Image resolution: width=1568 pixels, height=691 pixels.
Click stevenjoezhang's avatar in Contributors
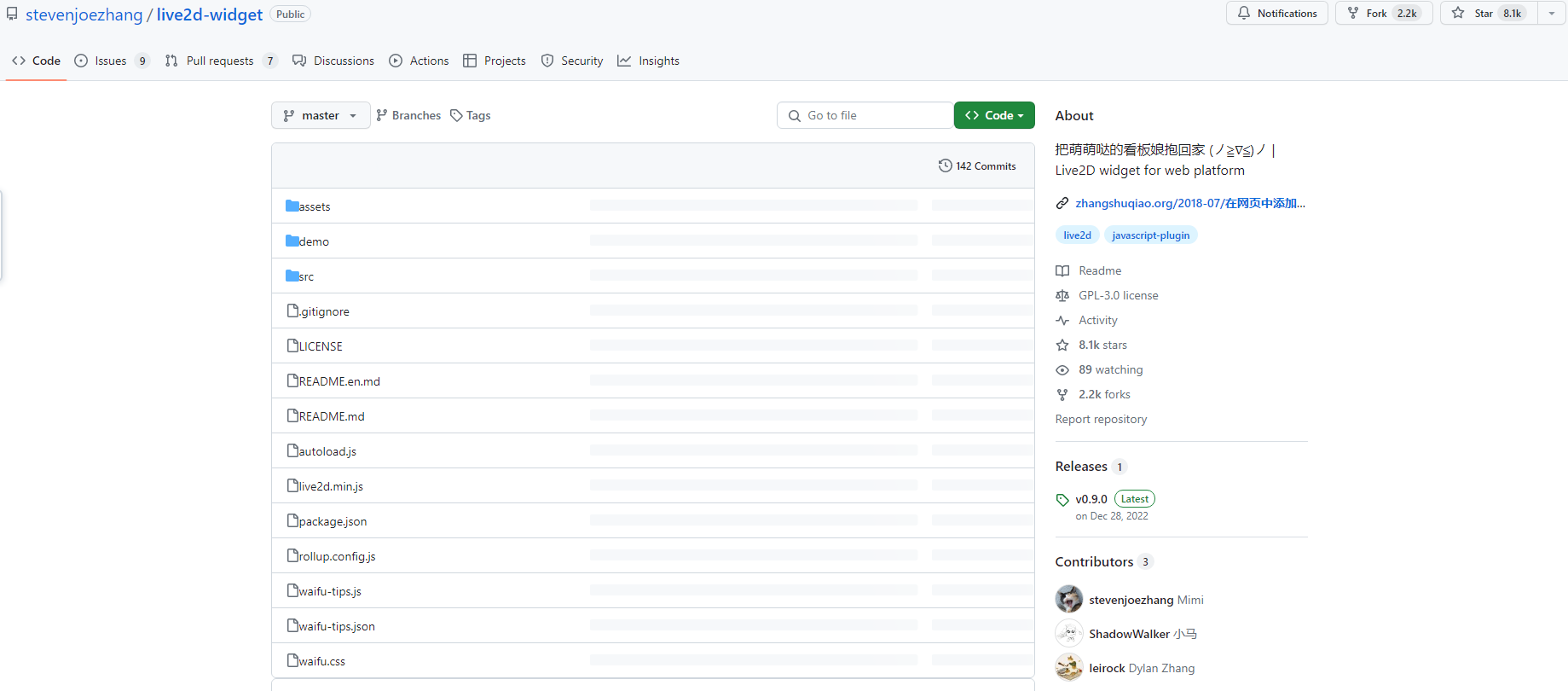coord(1069,599)
